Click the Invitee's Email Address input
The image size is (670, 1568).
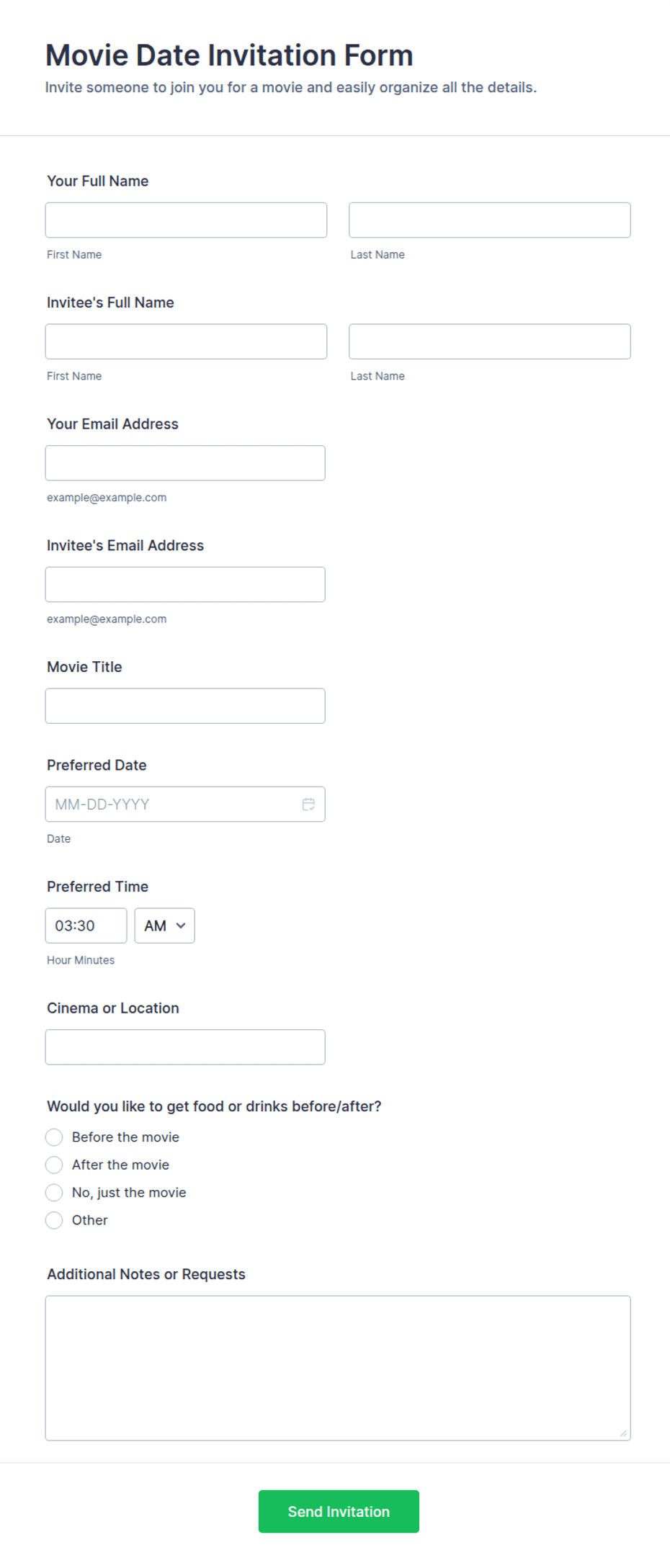coord(185,584)
